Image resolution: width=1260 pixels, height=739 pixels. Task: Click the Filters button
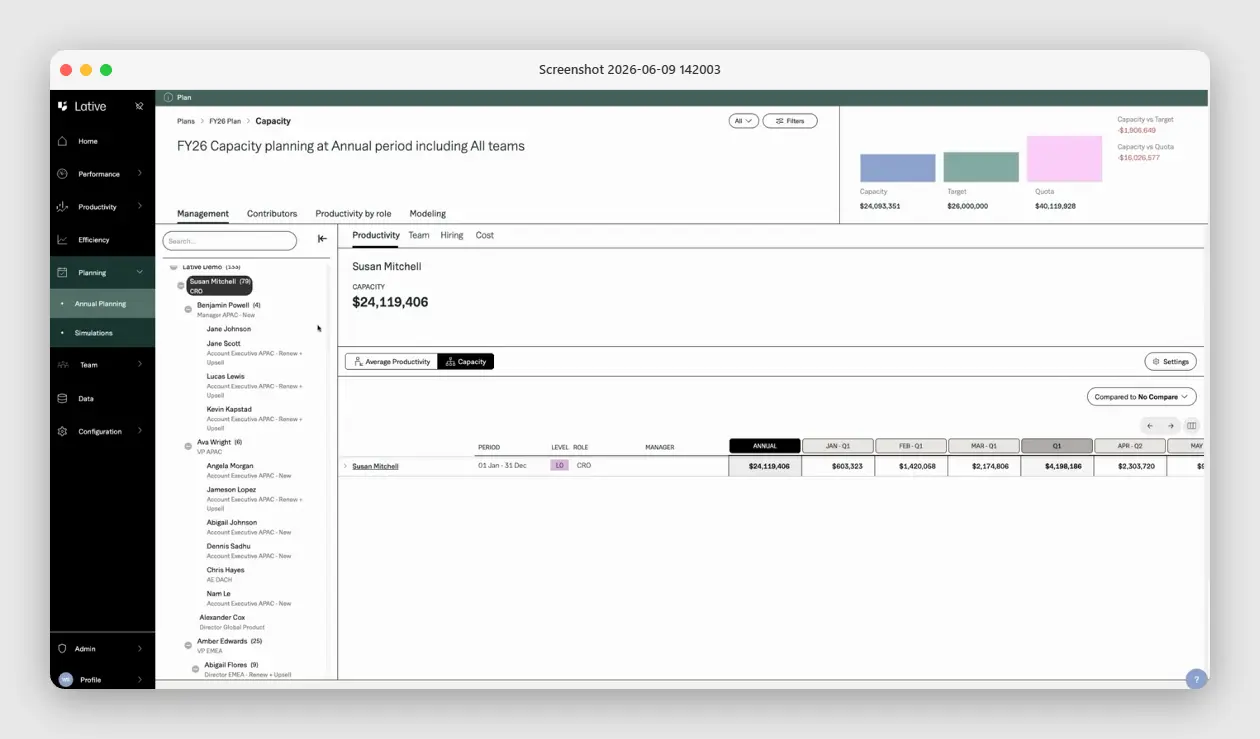point(790,121)
